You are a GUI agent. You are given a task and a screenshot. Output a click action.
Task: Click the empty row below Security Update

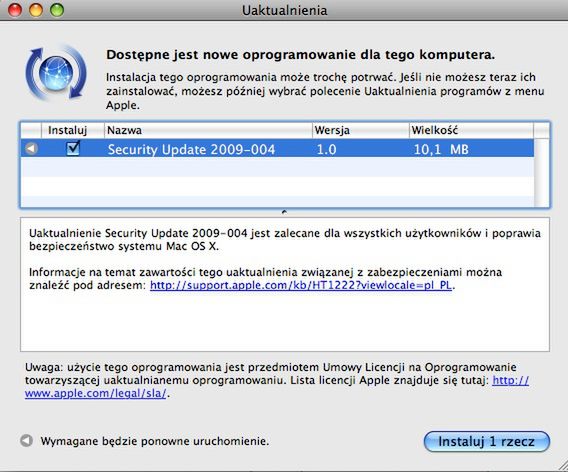277,167
